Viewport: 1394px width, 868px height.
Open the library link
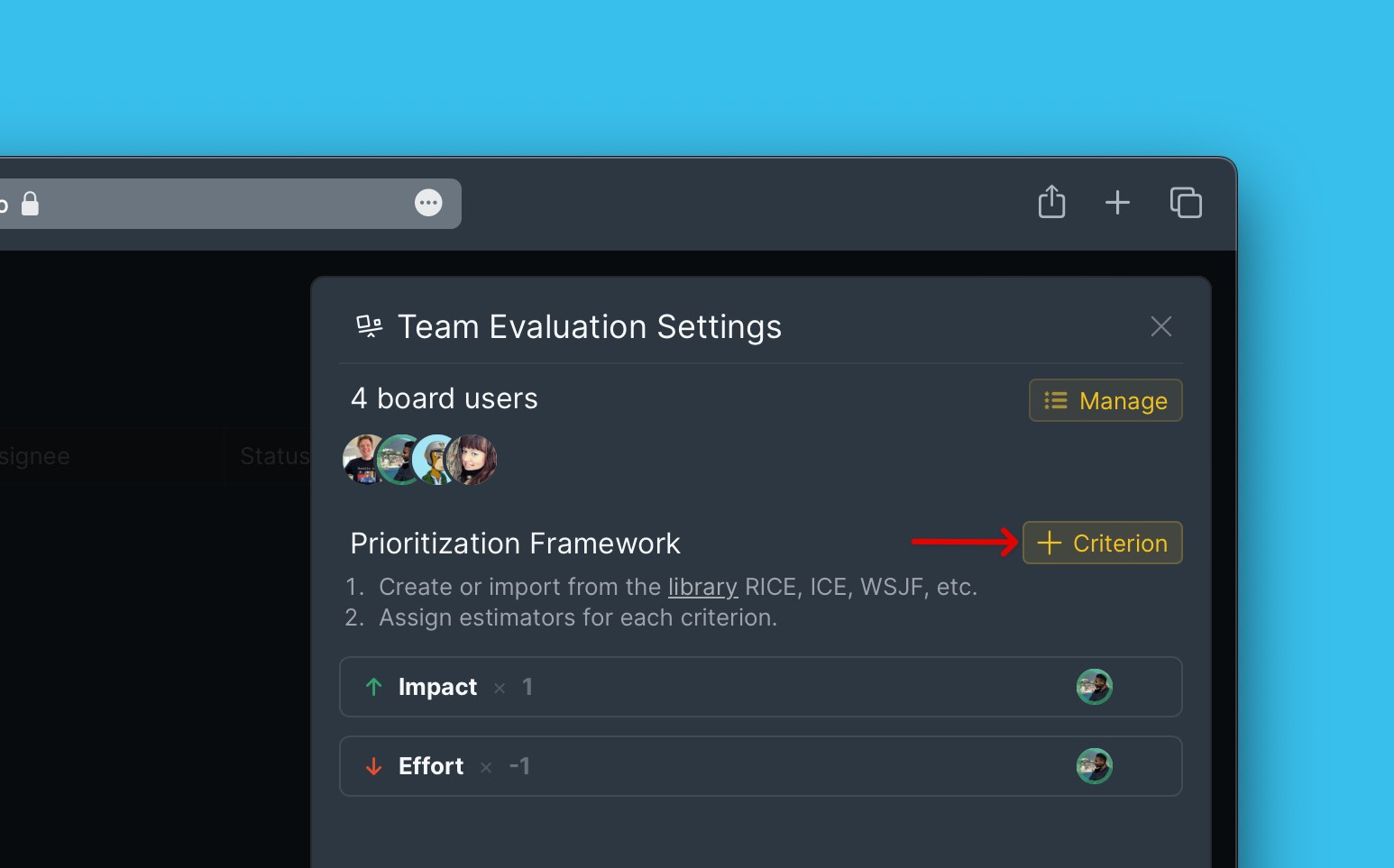point(702,587)
